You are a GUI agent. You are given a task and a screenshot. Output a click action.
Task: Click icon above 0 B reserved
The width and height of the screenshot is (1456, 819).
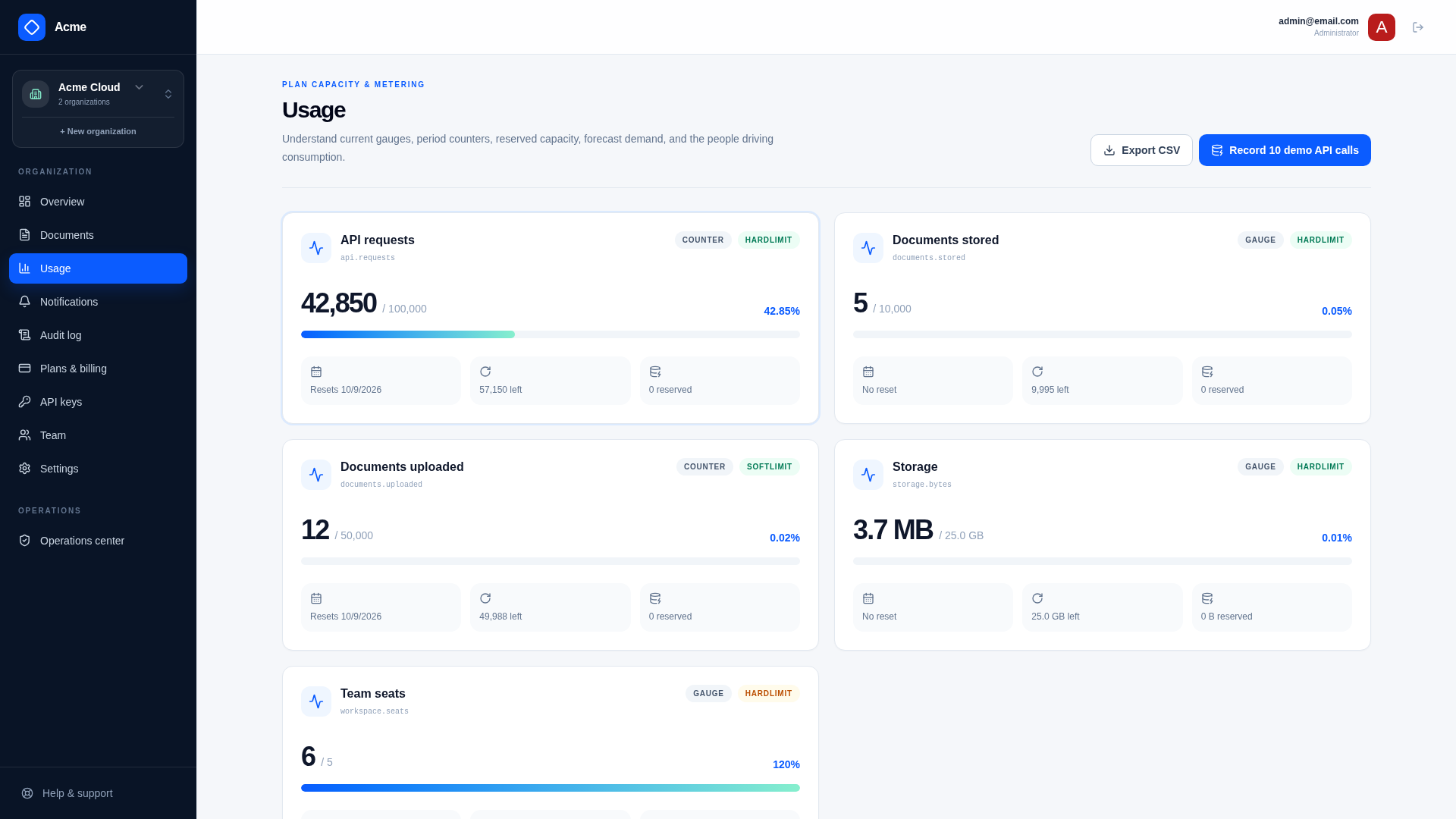click(1207, 598)
